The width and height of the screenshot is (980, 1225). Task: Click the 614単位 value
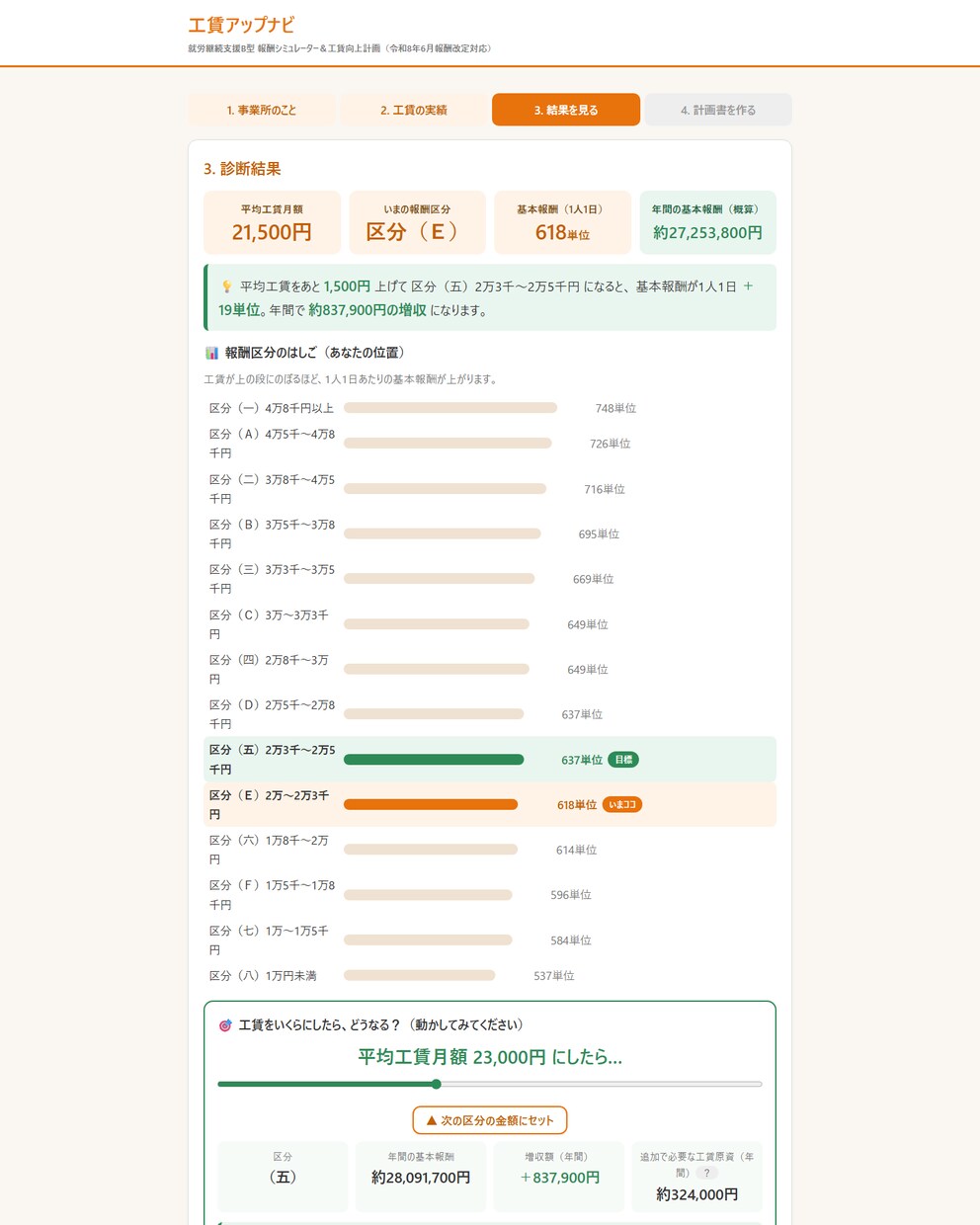click(576, 850)
